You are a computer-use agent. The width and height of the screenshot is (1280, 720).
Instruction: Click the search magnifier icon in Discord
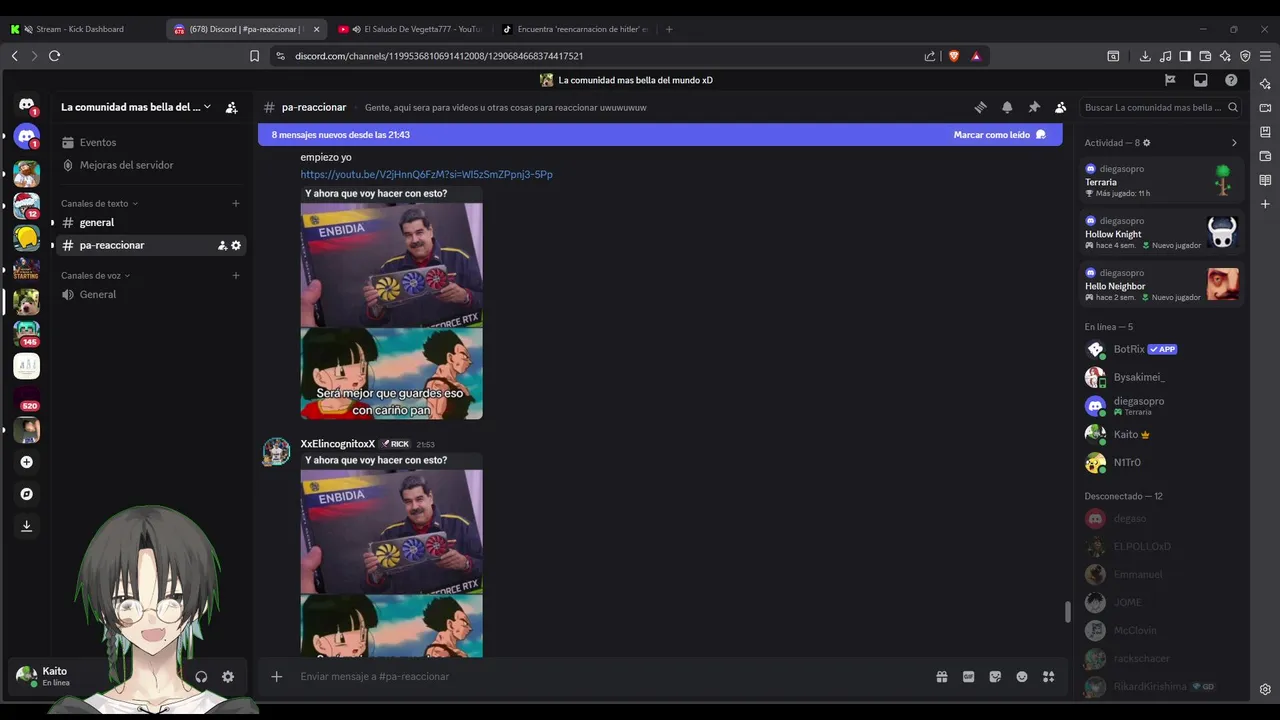[1233, 107]
